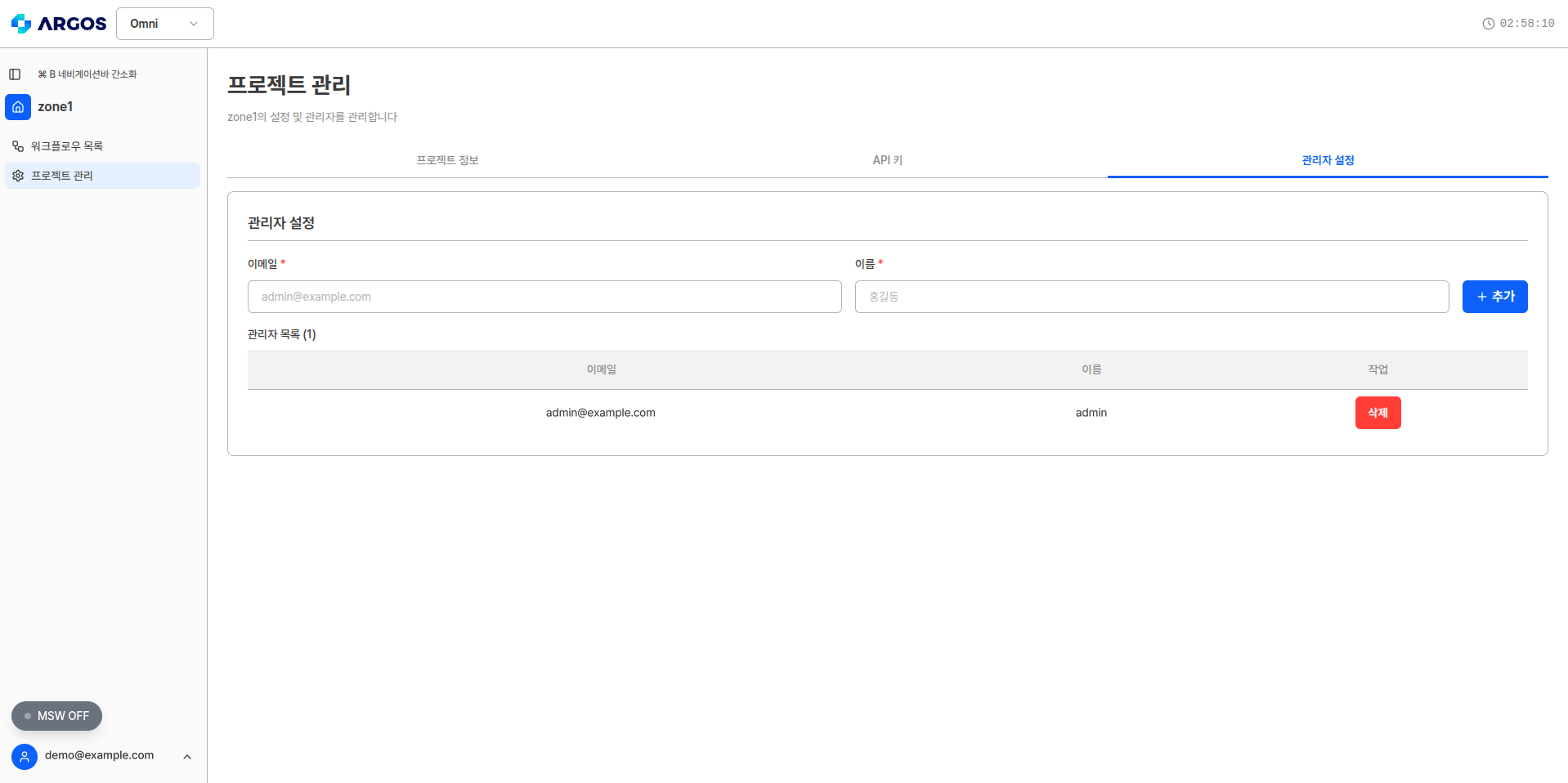Click the 이름 column header
The height and width of the screenshot is (783, 1568).
point(1091,369)
